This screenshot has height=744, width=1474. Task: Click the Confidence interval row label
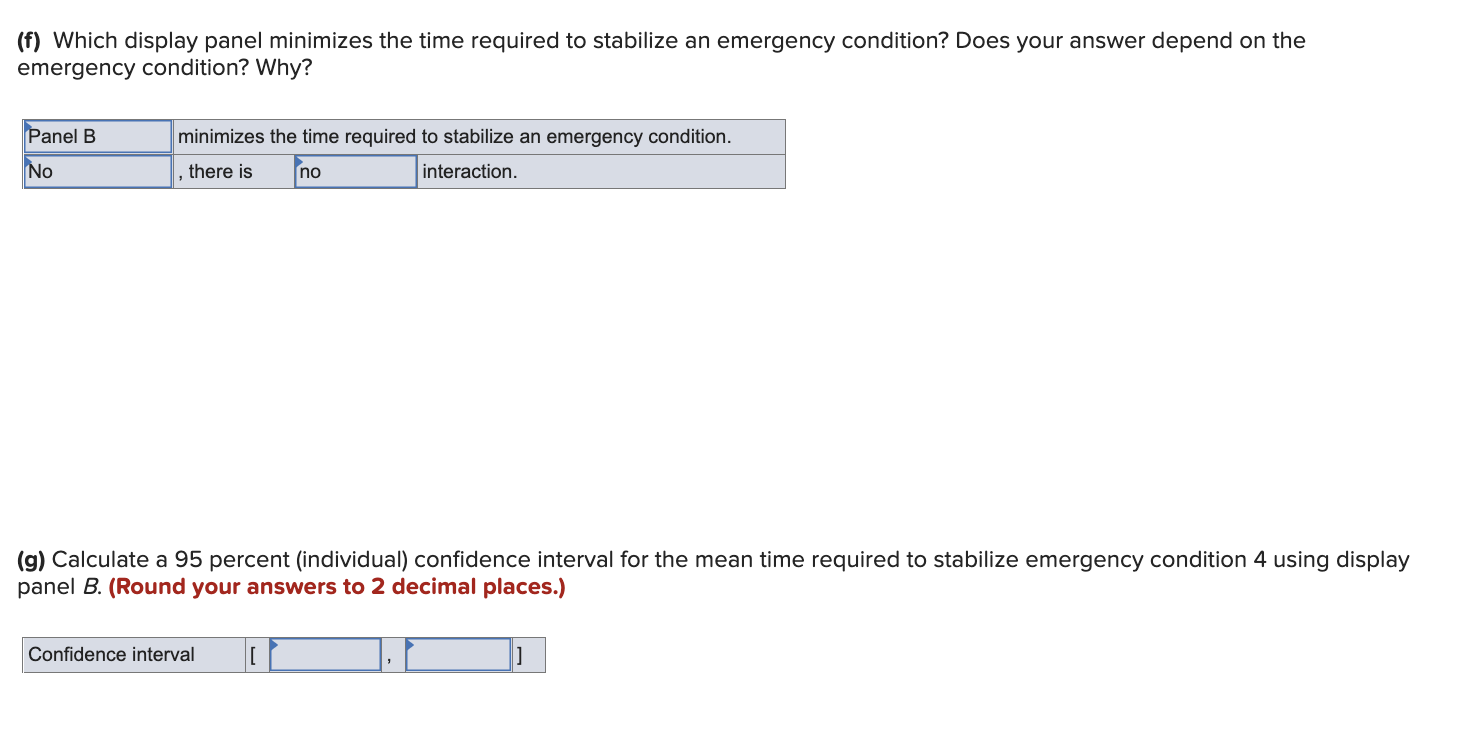pos(110,654)
